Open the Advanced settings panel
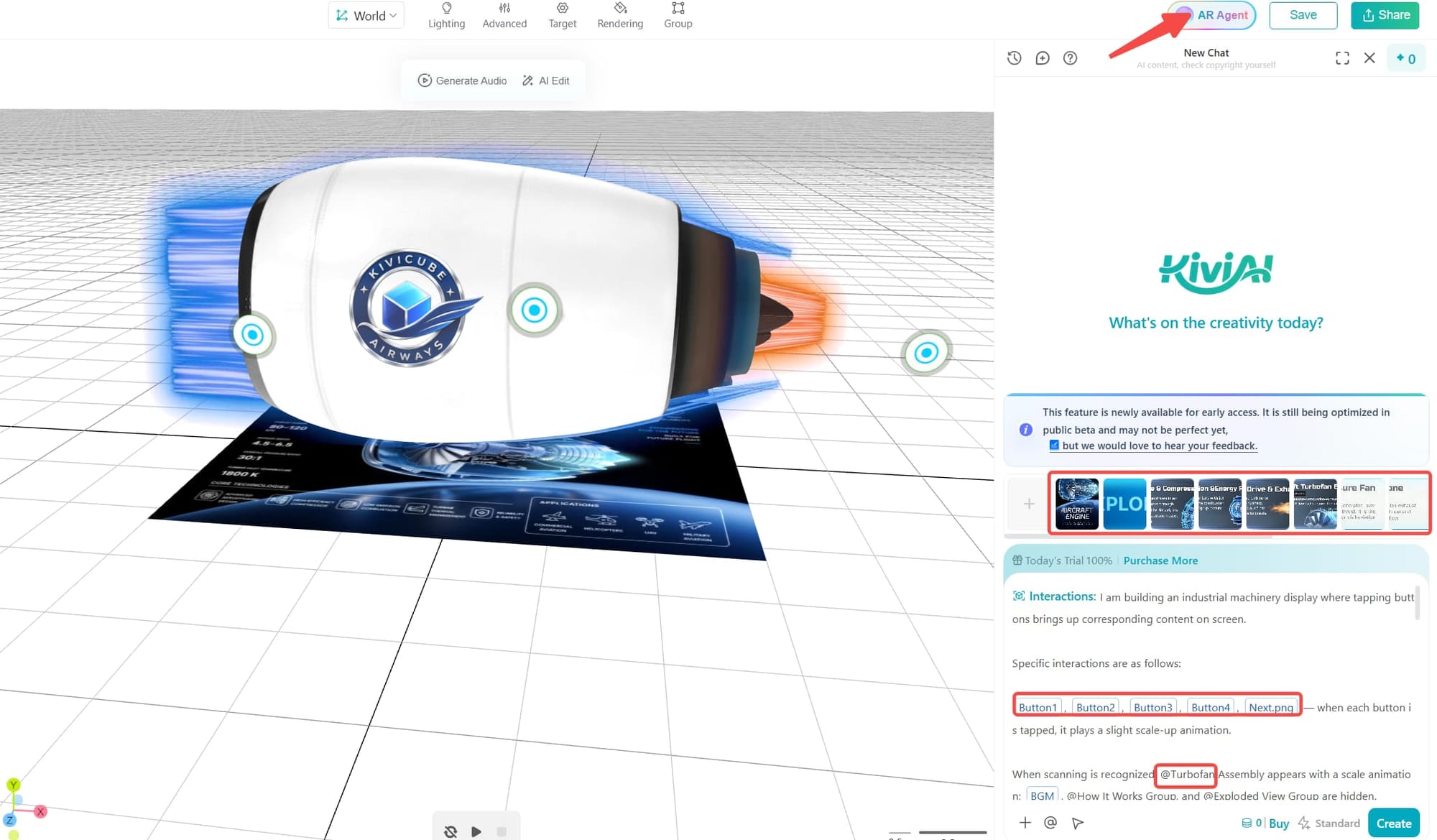 504,15
